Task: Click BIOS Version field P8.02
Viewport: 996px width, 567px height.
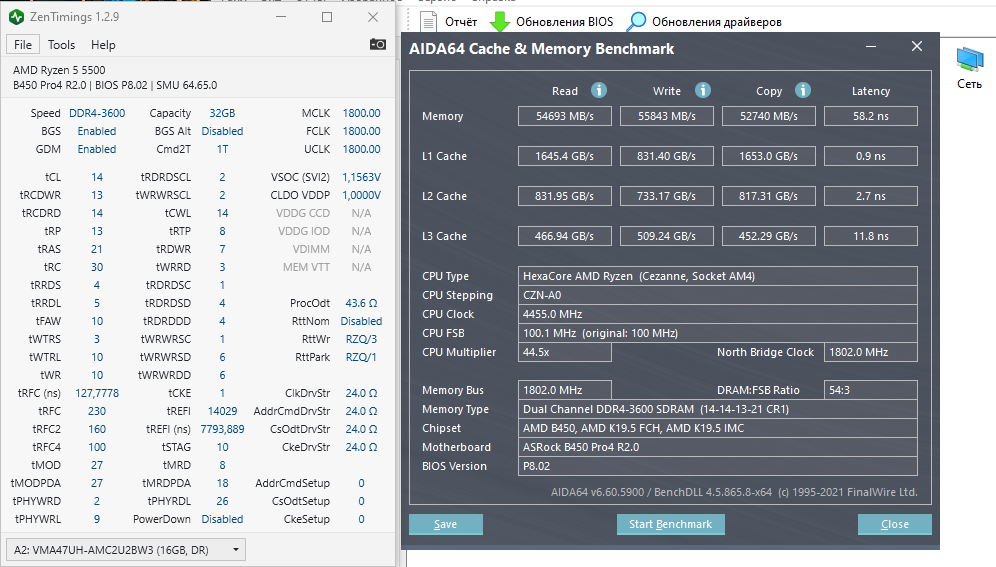Action: 718,466
